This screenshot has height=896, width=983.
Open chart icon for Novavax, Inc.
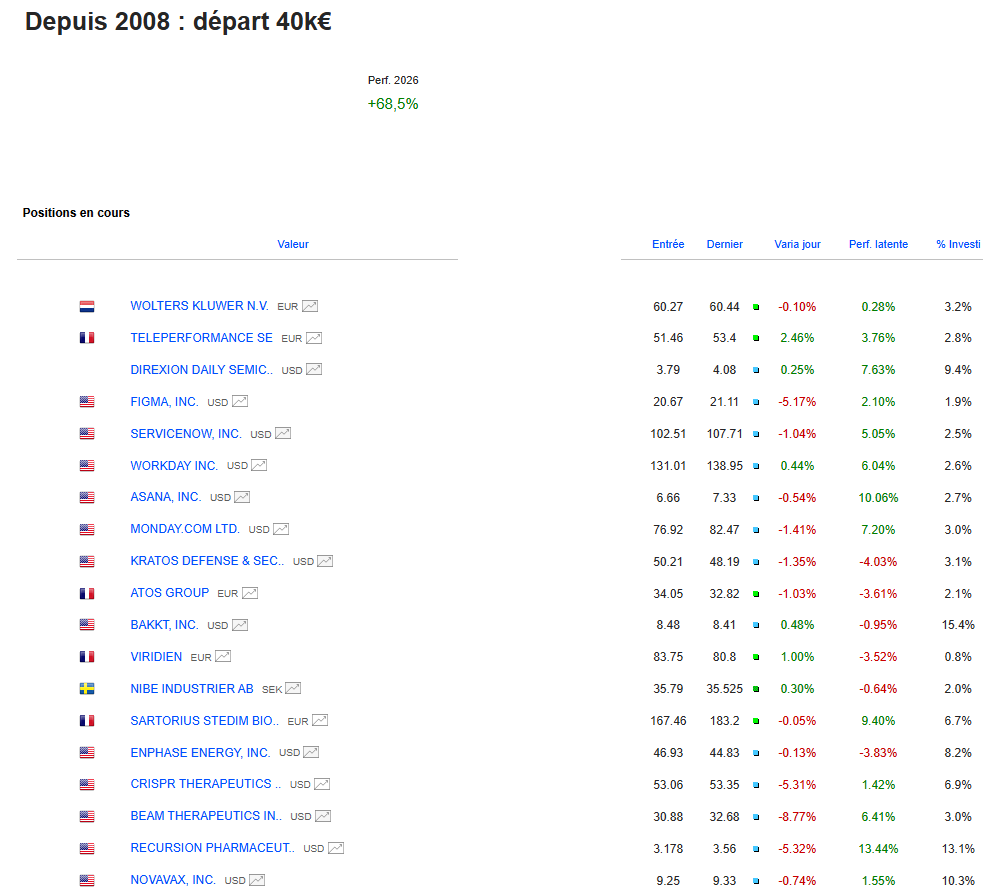pyautogui.click(x=257, y=880)
